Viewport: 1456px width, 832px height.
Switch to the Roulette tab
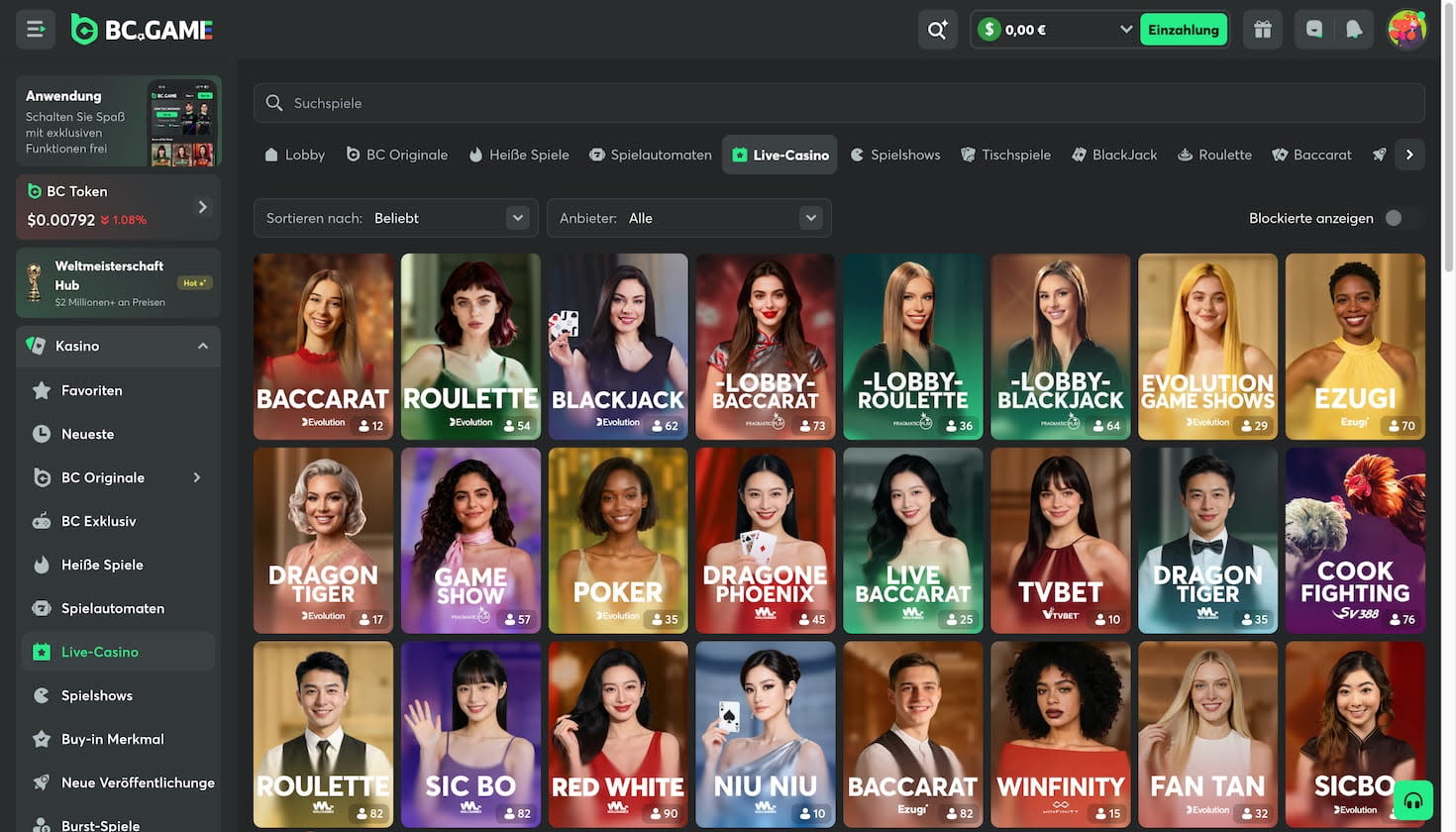point(1214,155)
